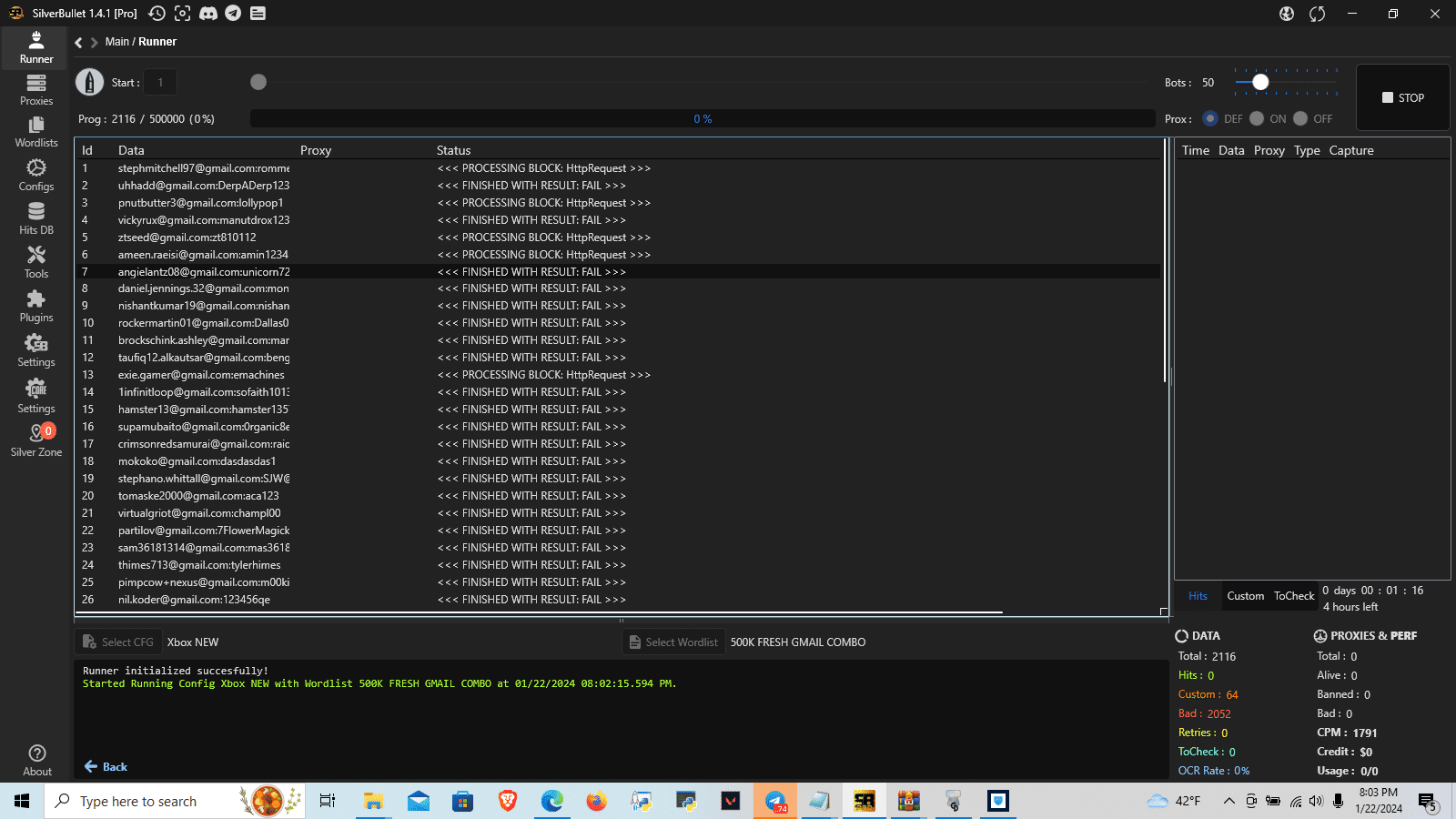The image size is (1456, 819).
Task: Click the PROXIES & PERF header icon
Action: (x=1320, y=636)
